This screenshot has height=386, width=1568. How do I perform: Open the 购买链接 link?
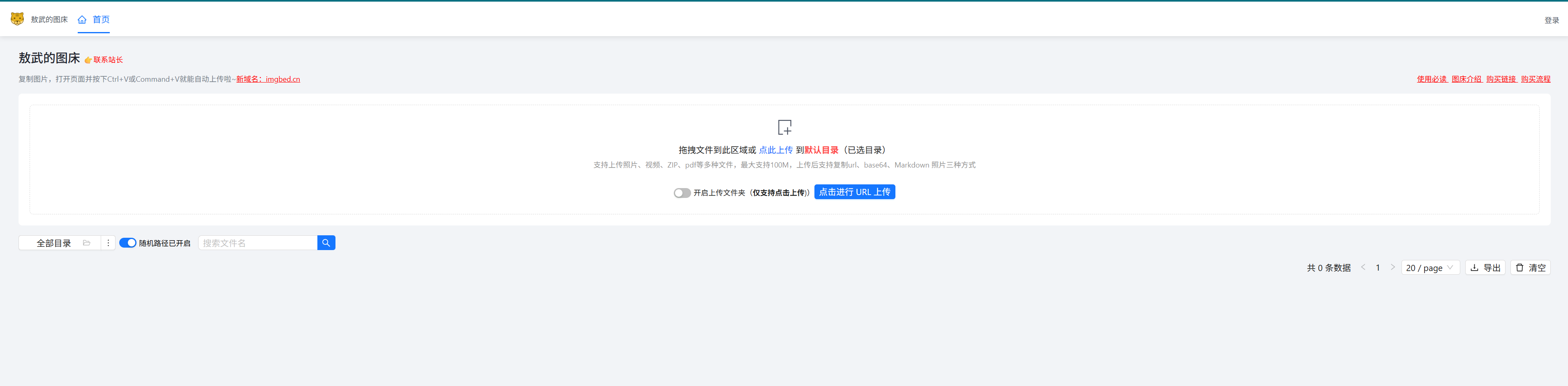1501,79
